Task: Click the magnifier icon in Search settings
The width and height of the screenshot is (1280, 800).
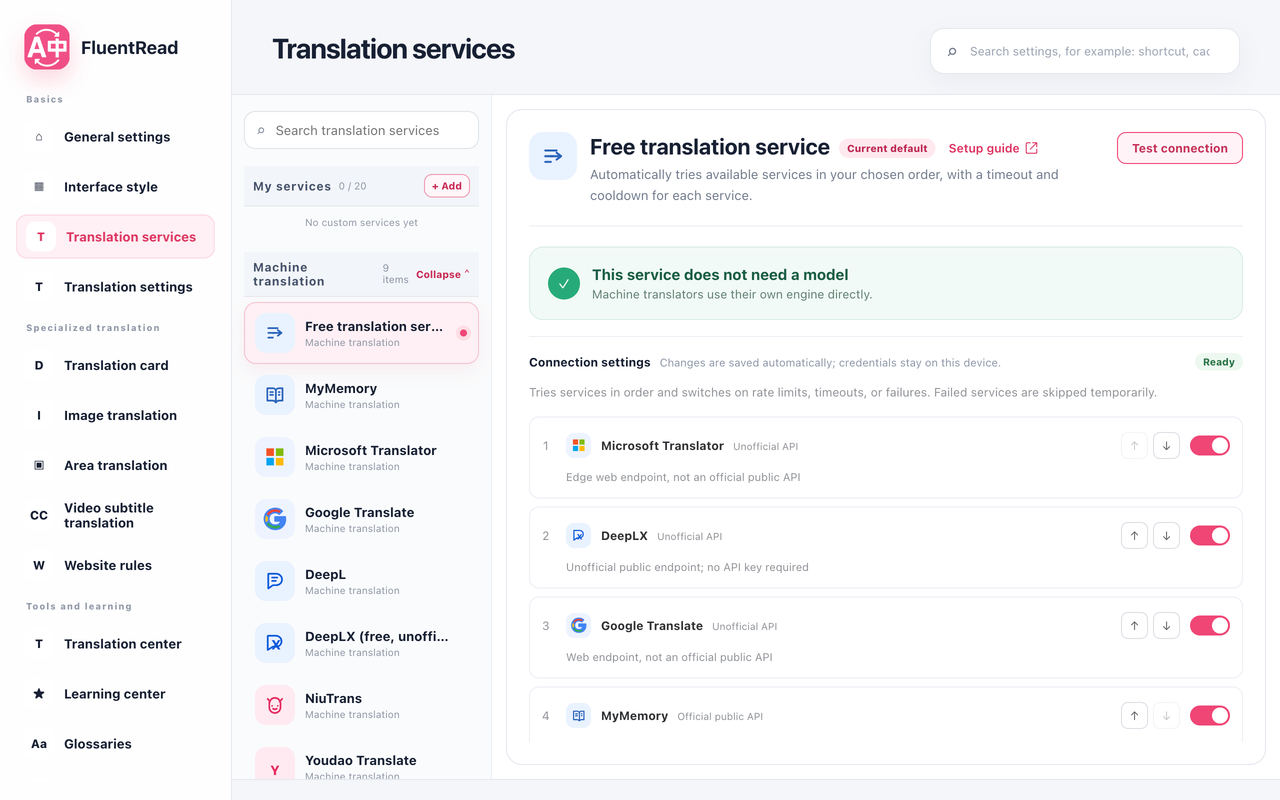Action: (952, 51)
